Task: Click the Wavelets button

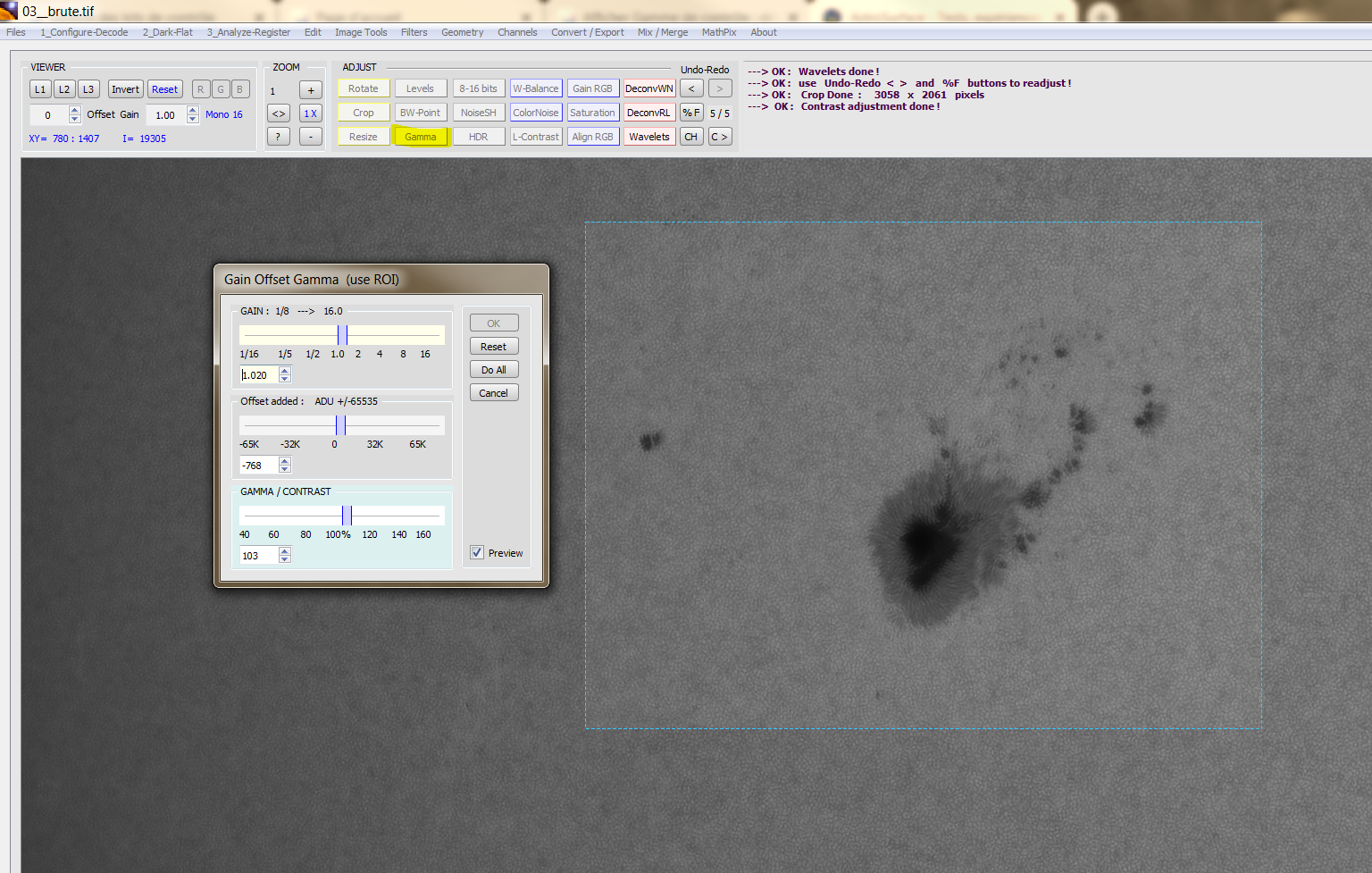Action: tap(649, 137)
